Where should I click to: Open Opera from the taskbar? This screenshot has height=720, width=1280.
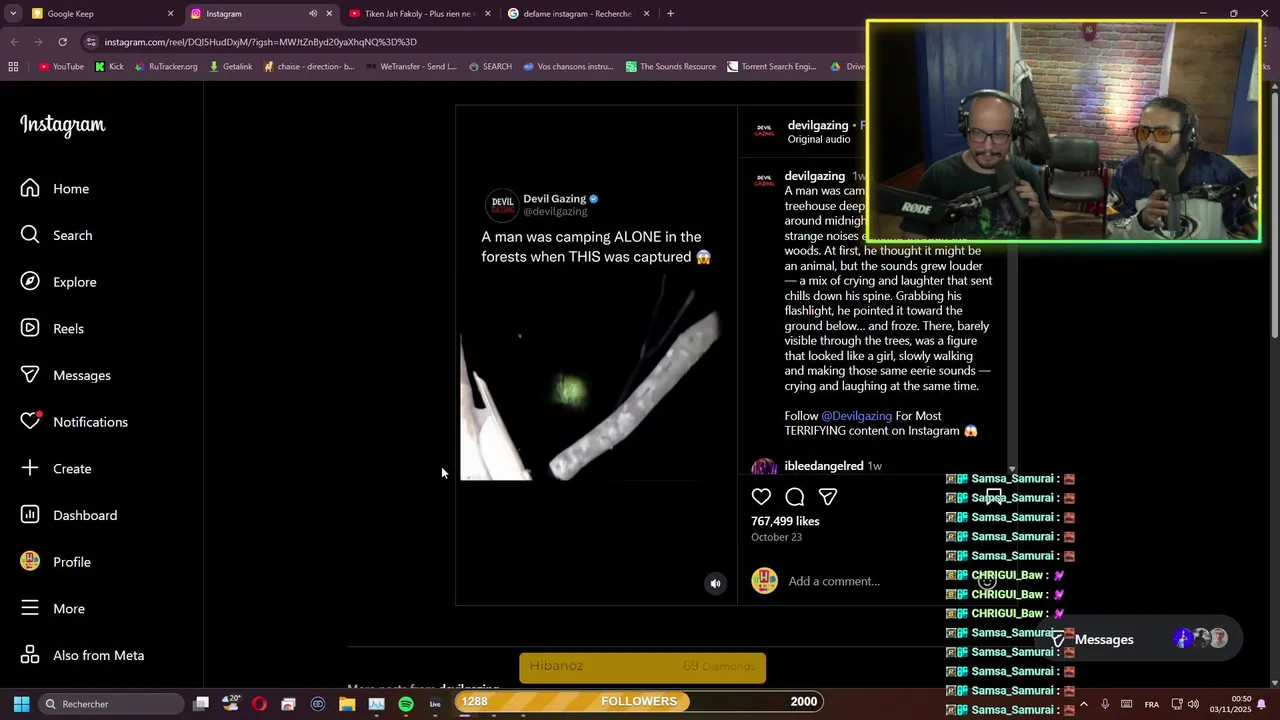click(259, 704)
